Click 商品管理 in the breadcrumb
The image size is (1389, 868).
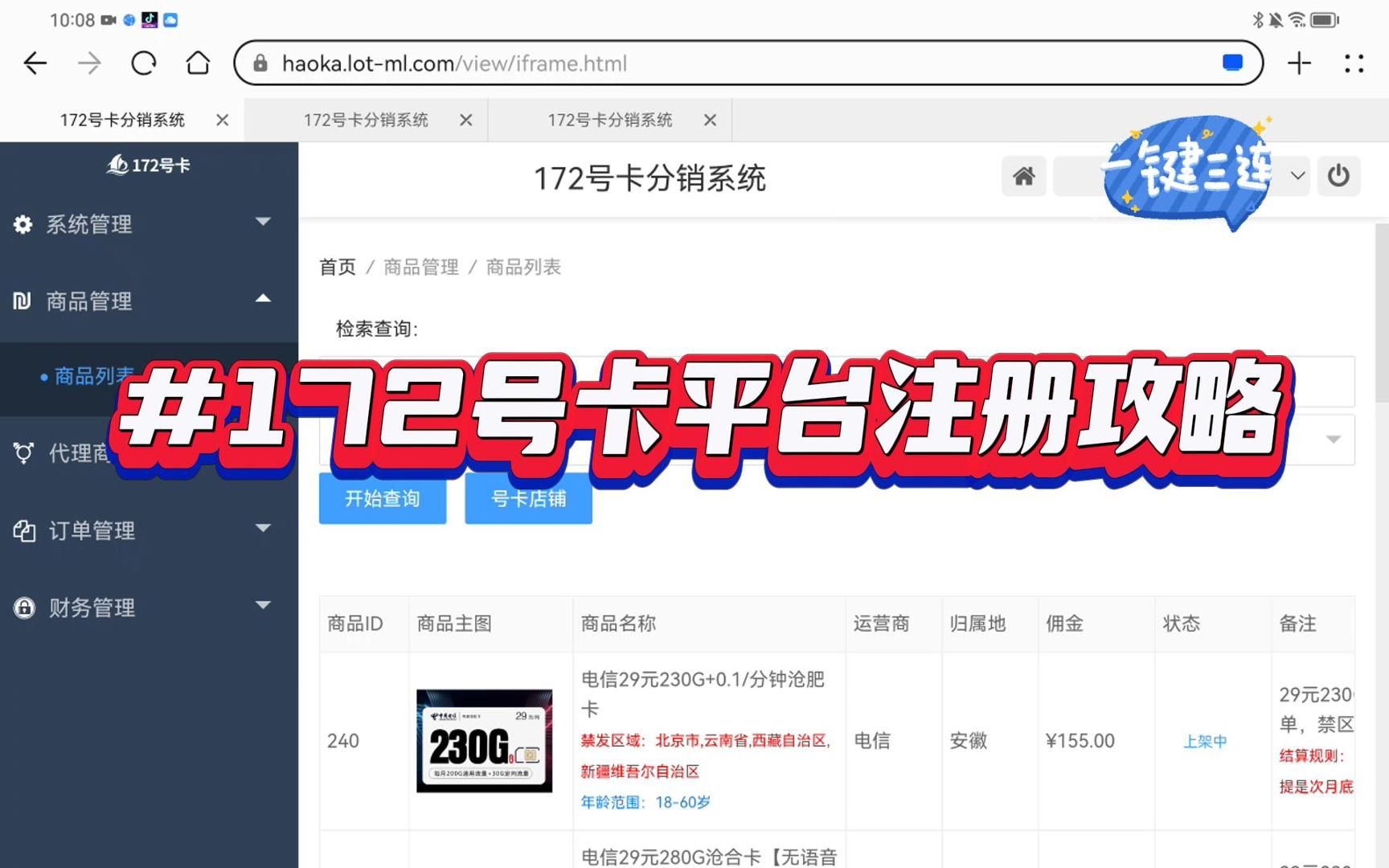point(421,267)
